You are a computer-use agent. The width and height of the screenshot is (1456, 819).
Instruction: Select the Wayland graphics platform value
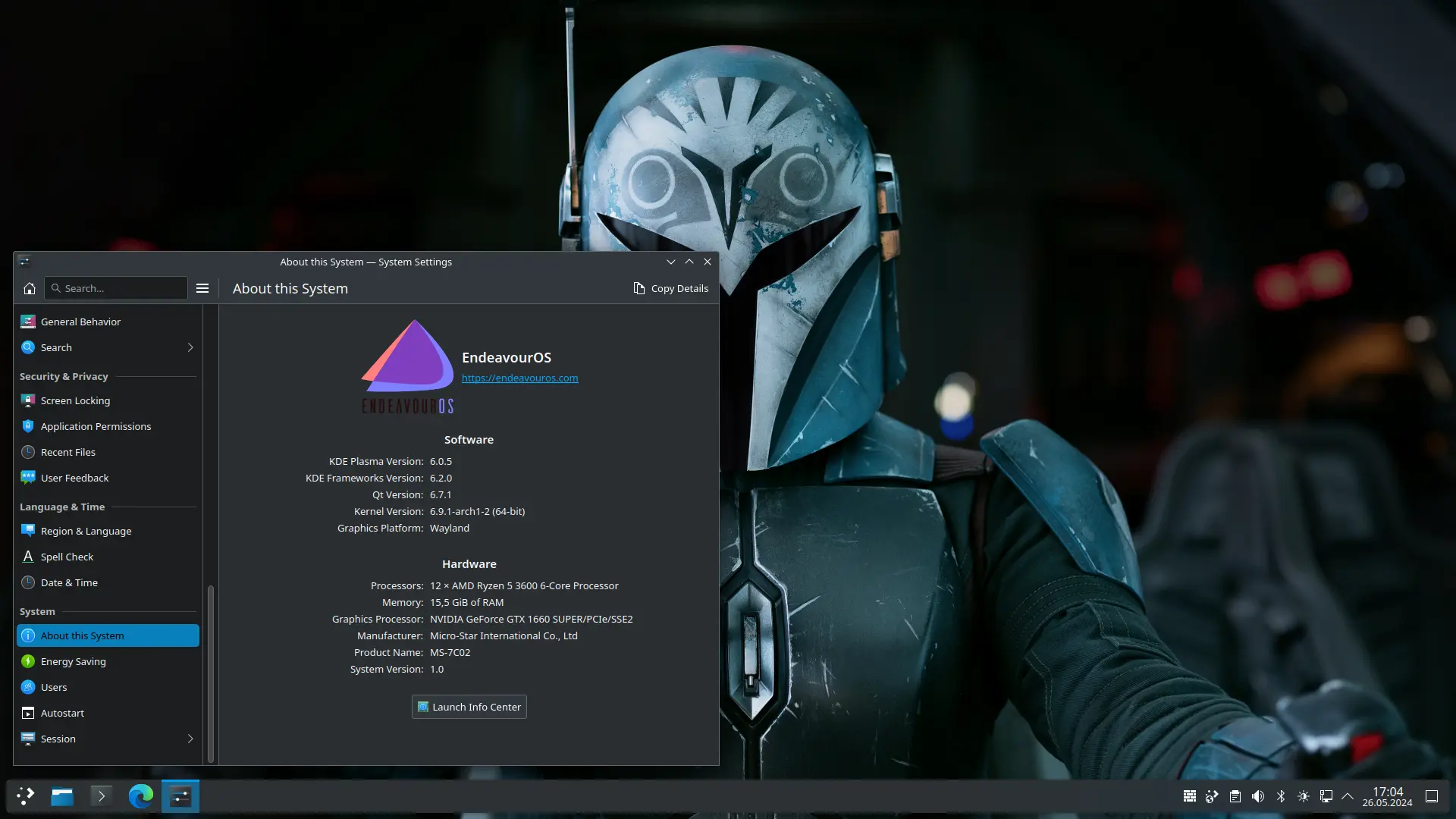point(450,528)
